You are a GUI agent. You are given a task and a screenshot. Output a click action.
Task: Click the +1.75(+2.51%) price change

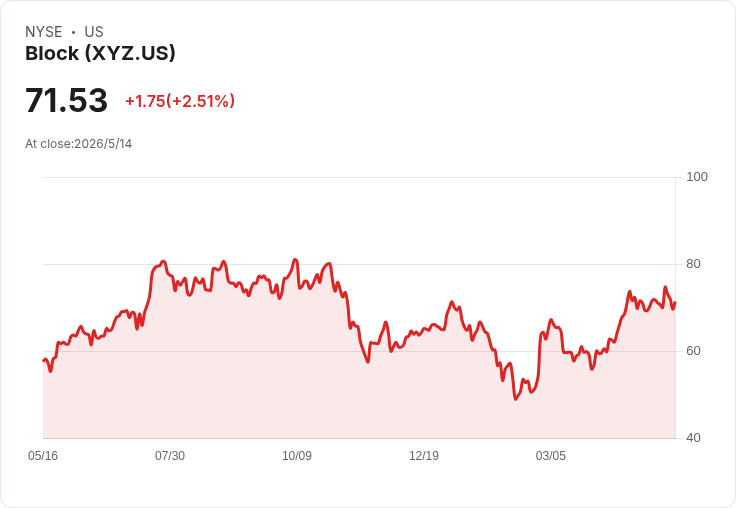[180, 101]
